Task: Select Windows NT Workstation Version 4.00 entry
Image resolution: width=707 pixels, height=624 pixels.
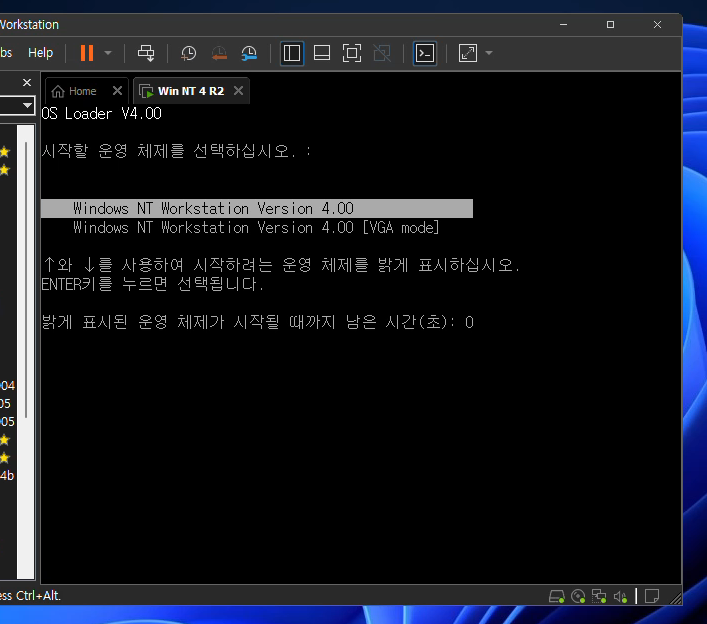Action: coord(257,208)
